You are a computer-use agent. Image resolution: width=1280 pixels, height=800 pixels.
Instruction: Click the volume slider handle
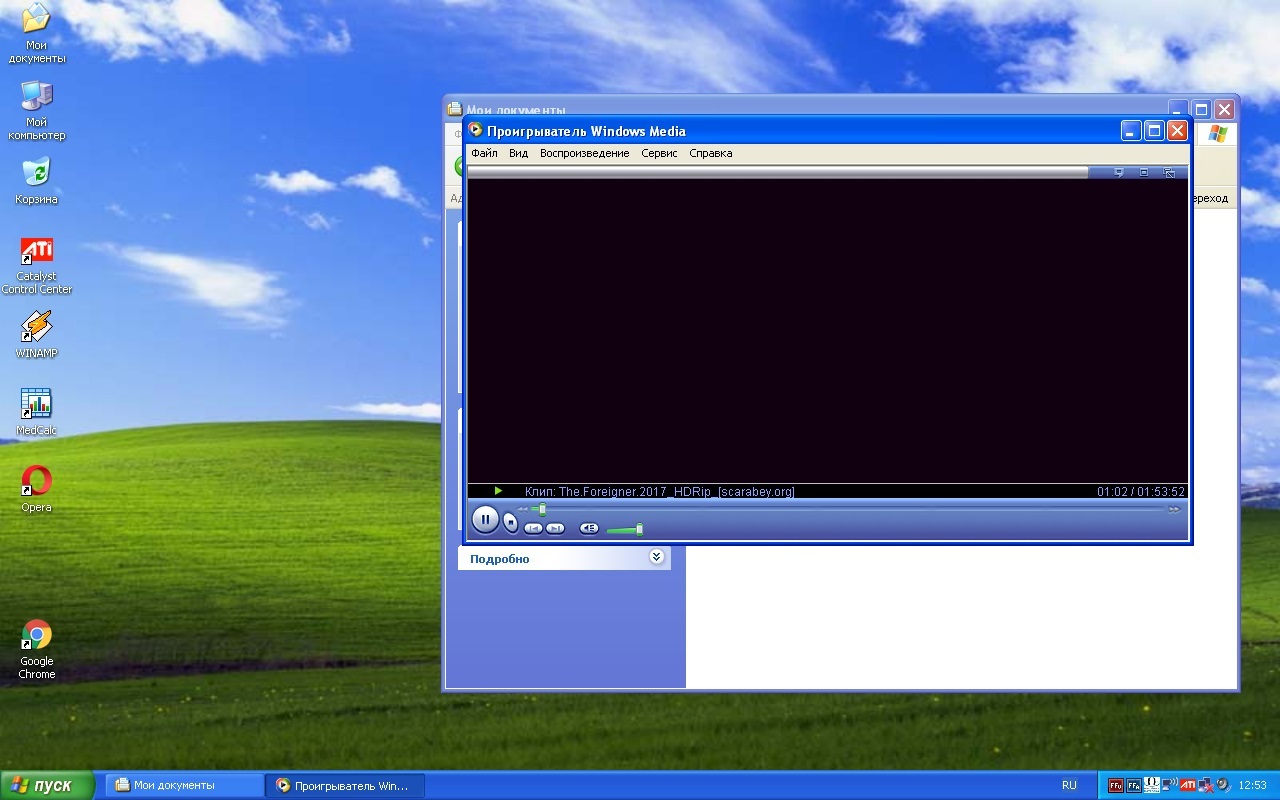click(x=639, y=529)
